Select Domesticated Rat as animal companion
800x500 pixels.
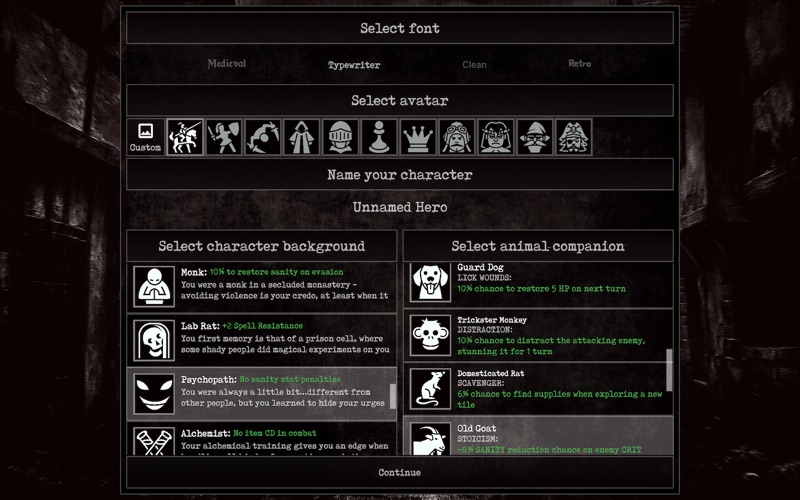(538, 389)
